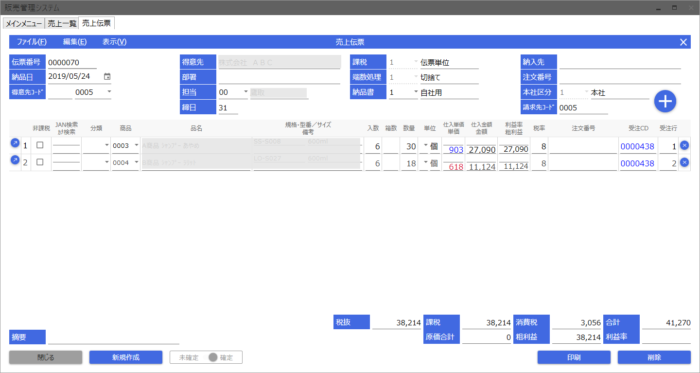The image size is (700, 373).
Task: Click the 注文番号 cell in row 2
Action: tap(583, 163)
